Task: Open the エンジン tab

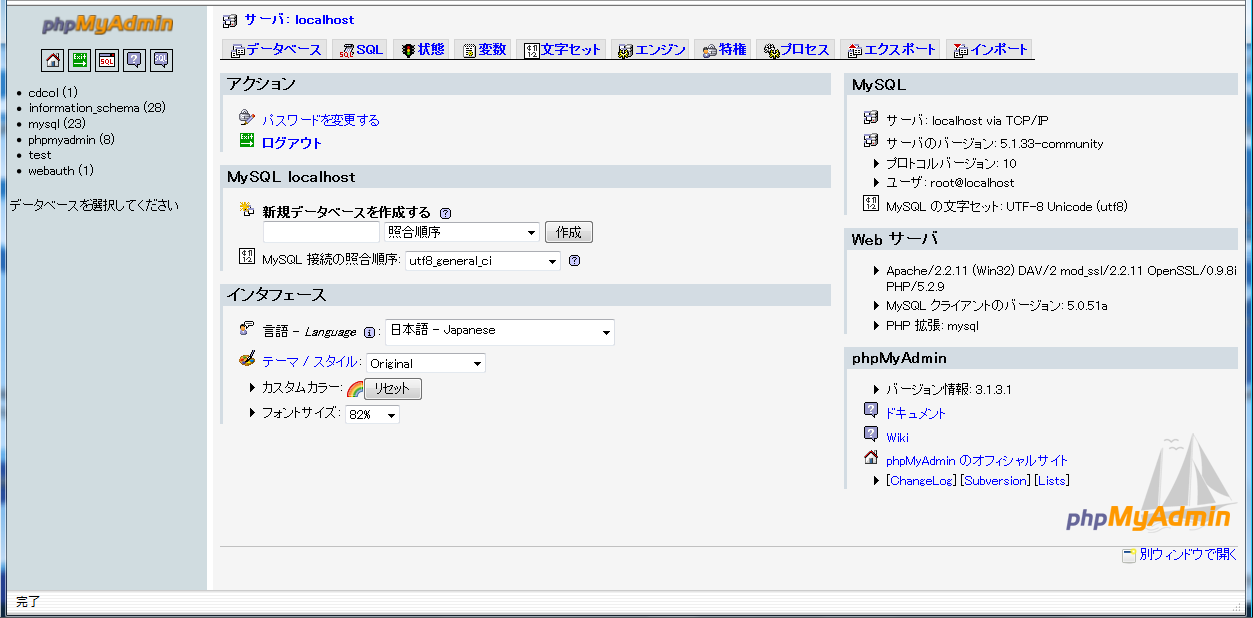Action: [x=651, y=49]
